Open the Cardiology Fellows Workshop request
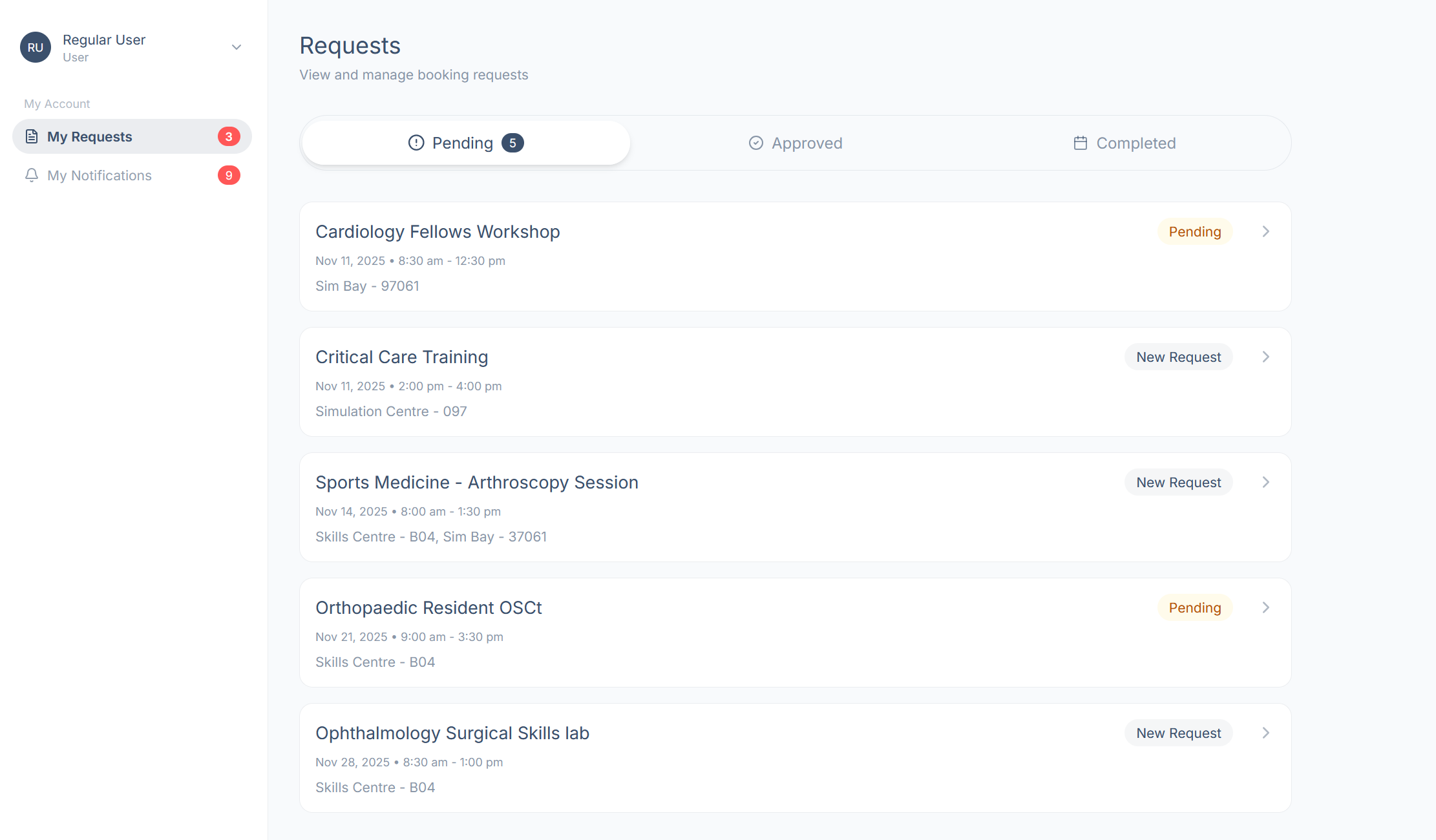 click(796, 257)
